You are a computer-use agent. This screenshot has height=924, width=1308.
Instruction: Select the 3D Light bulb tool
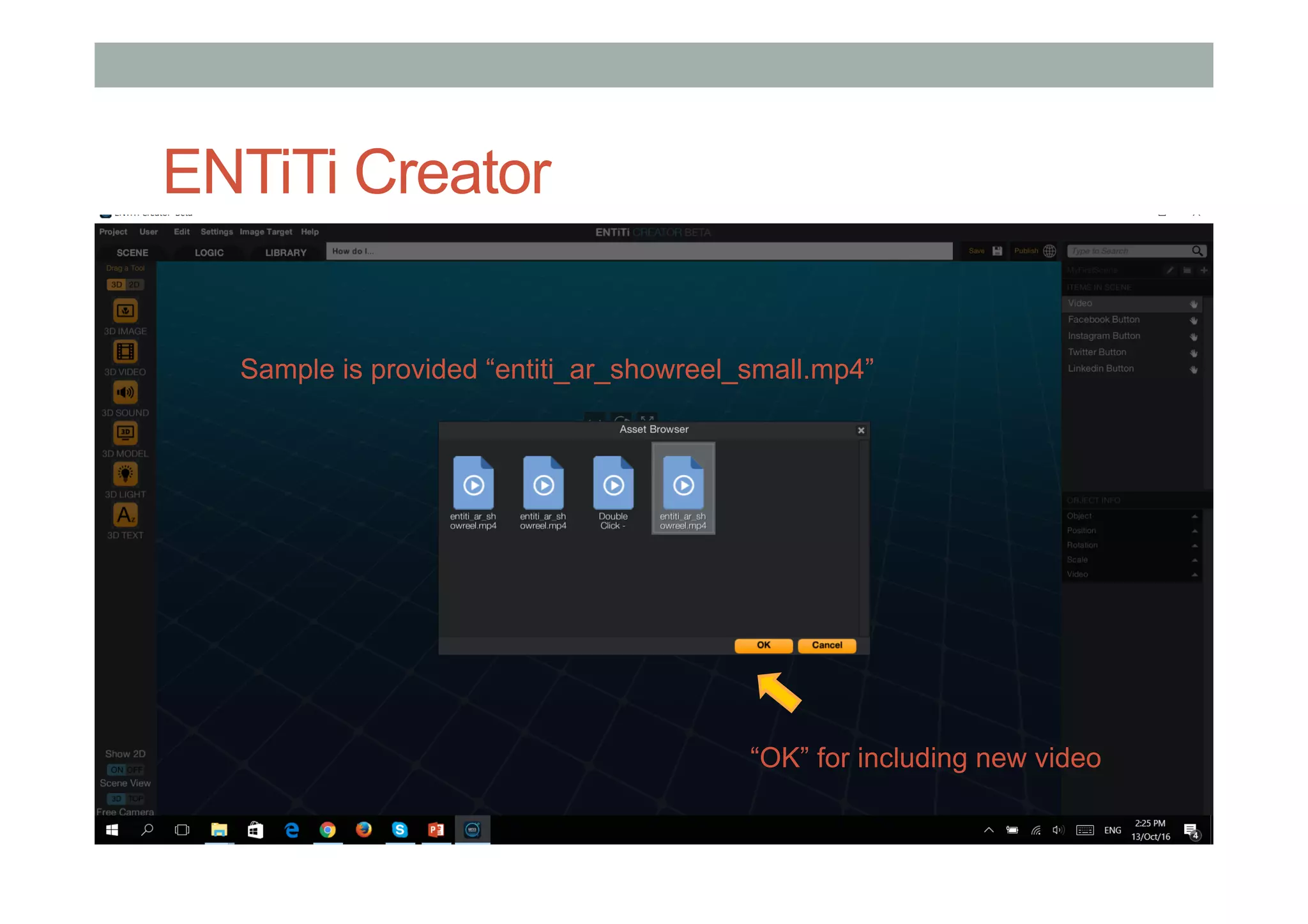click(125, 474)
